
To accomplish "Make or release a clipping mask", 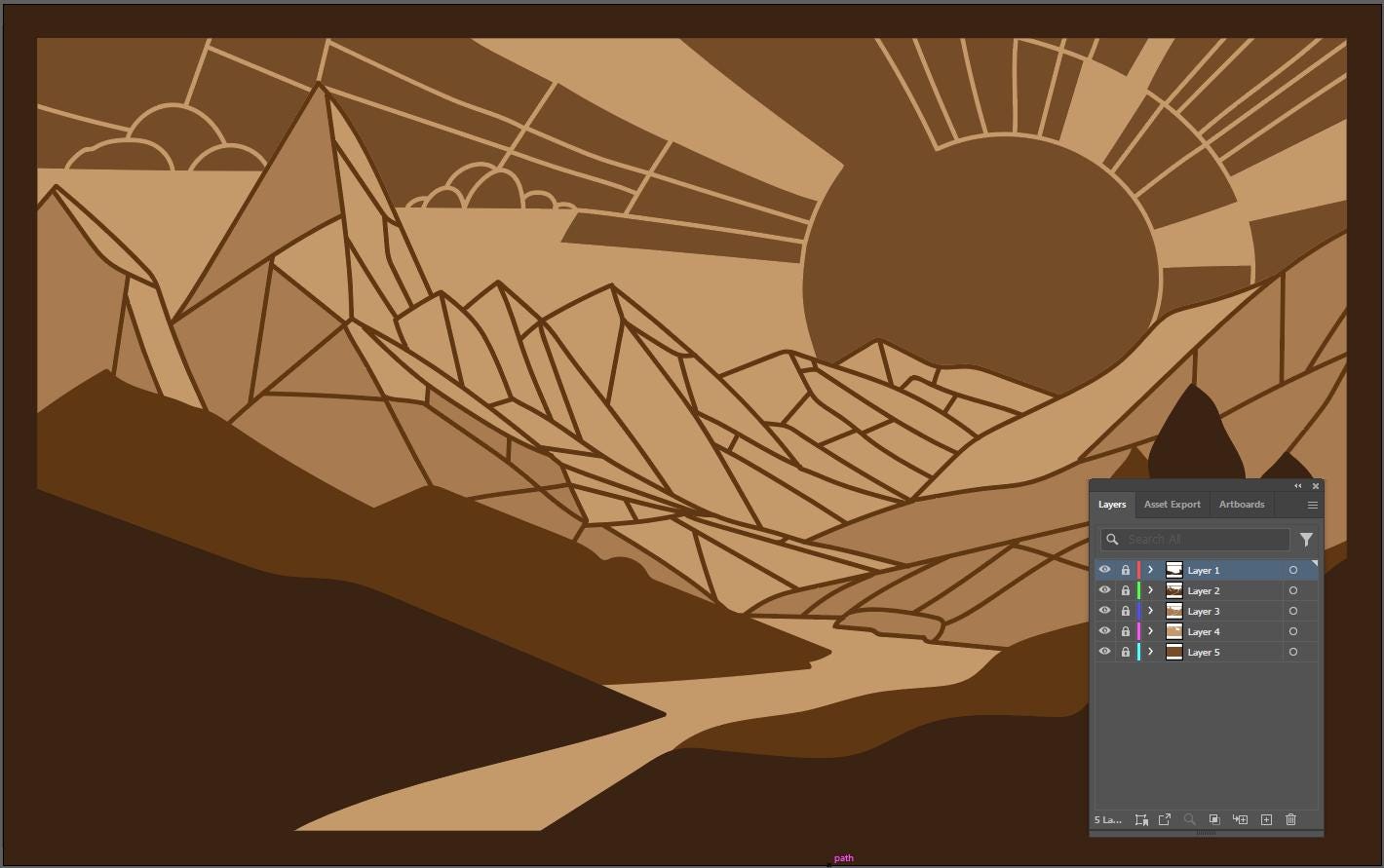I will 1214,819.
